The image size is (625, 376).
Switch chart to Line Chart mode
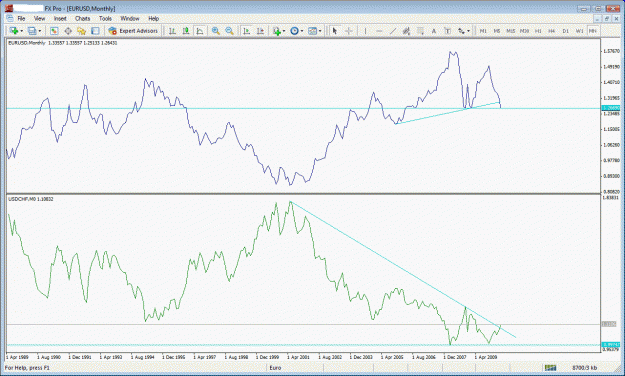[200, 31]
